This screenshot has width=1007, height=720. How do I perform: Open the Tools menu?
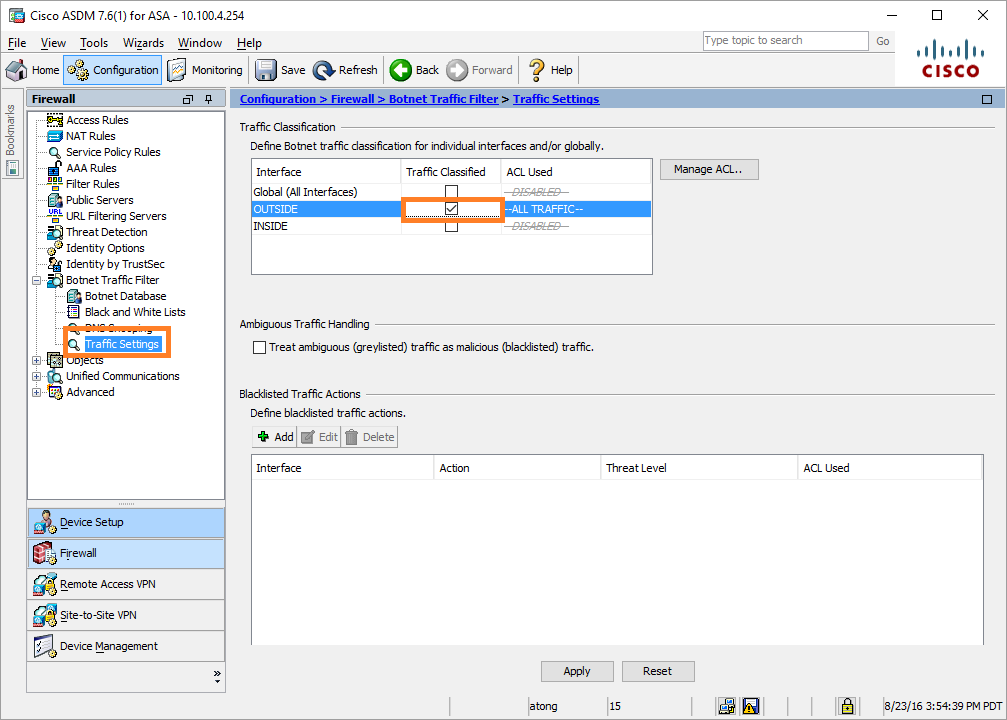tap(94, 43)
